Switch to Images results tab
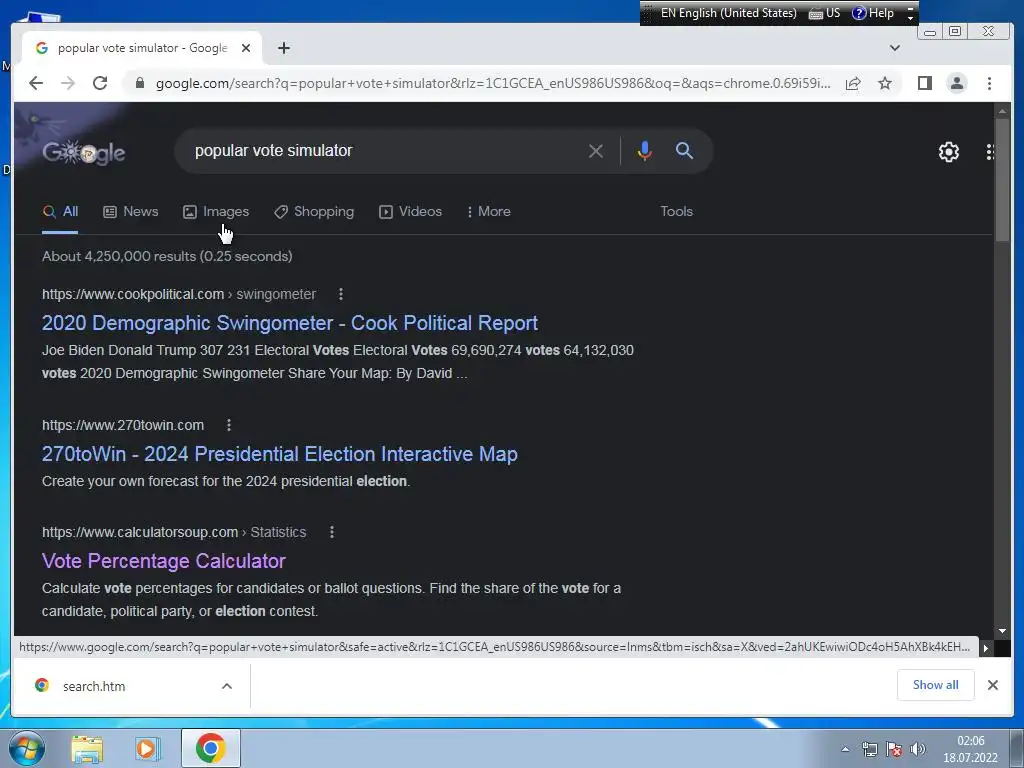The image size is (1024, 768). (216, 212)
